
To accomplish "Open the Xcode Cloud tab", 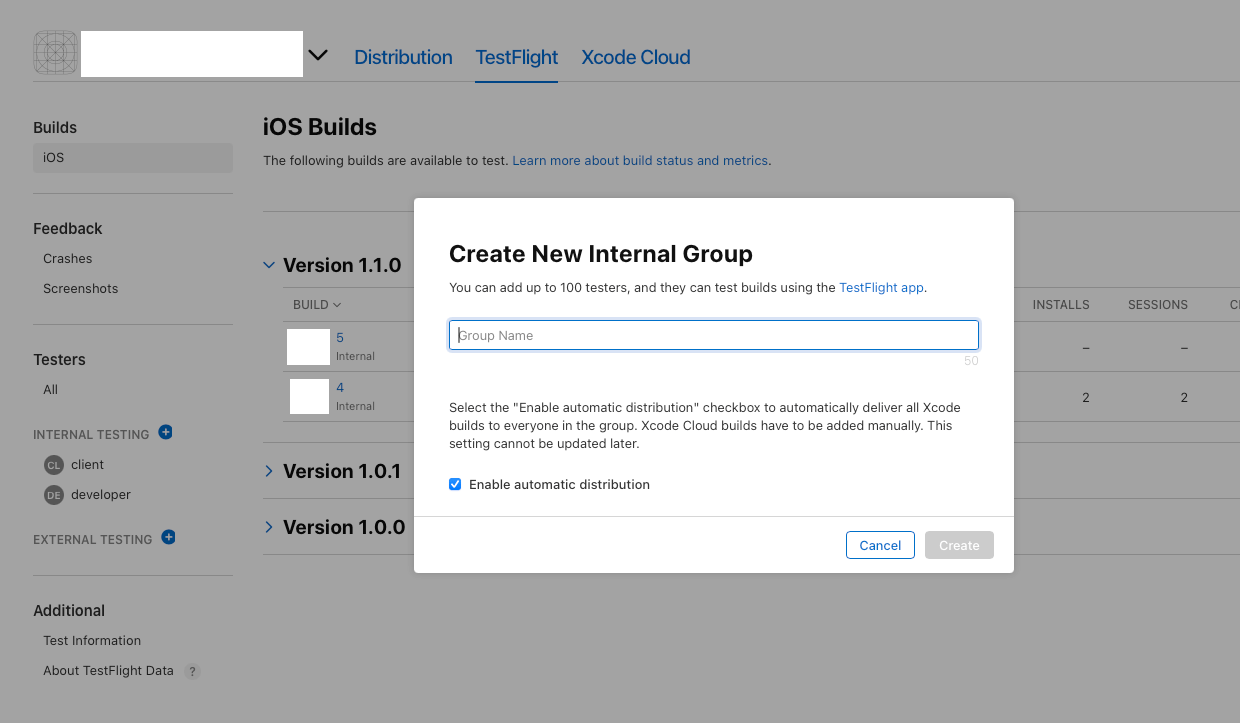I will pos(635,57).
